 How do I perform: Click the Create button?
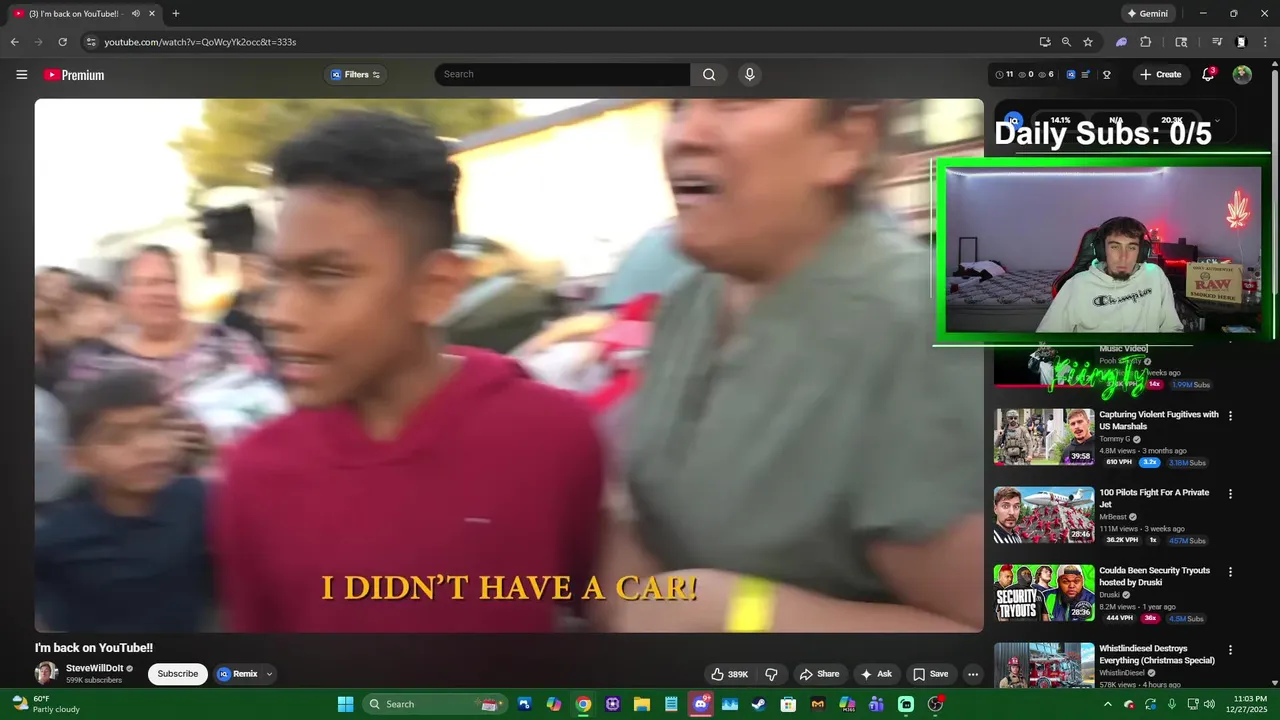(1160, 74)
